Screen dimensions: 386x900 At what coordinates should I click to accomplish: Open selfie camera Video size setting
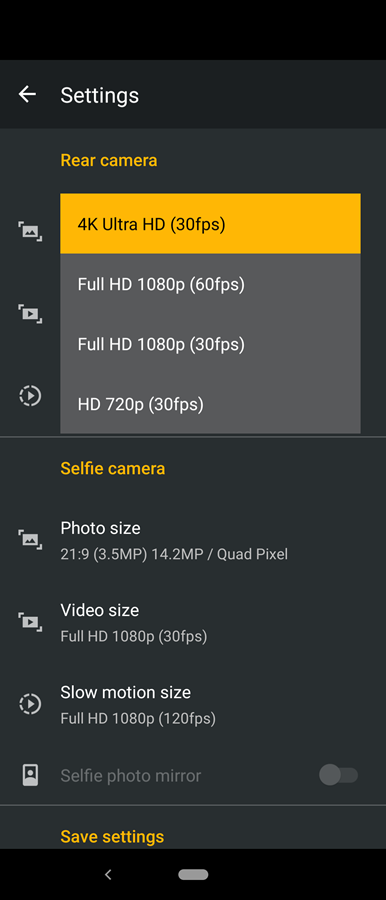pyautogui.click(x=193, y=622)
